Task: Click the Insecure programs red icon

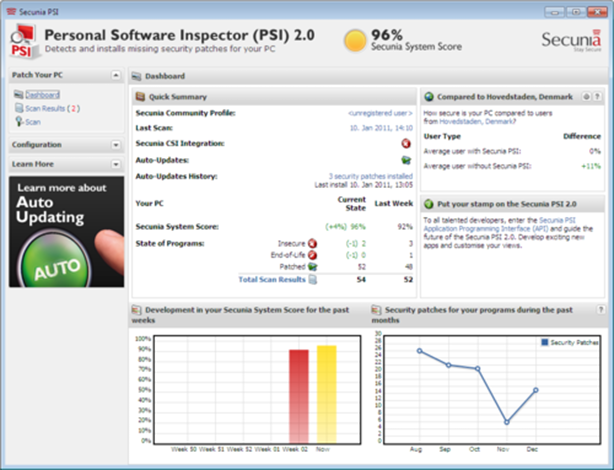Action: (x=312, y=243)
